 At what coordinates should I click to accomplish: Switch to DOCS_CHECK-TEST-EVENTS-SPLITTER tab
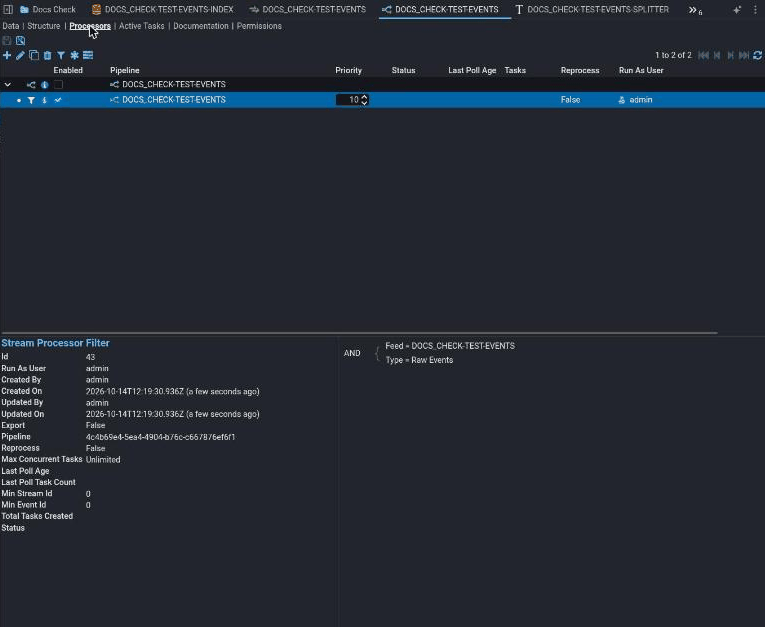[x=592, y=9]
